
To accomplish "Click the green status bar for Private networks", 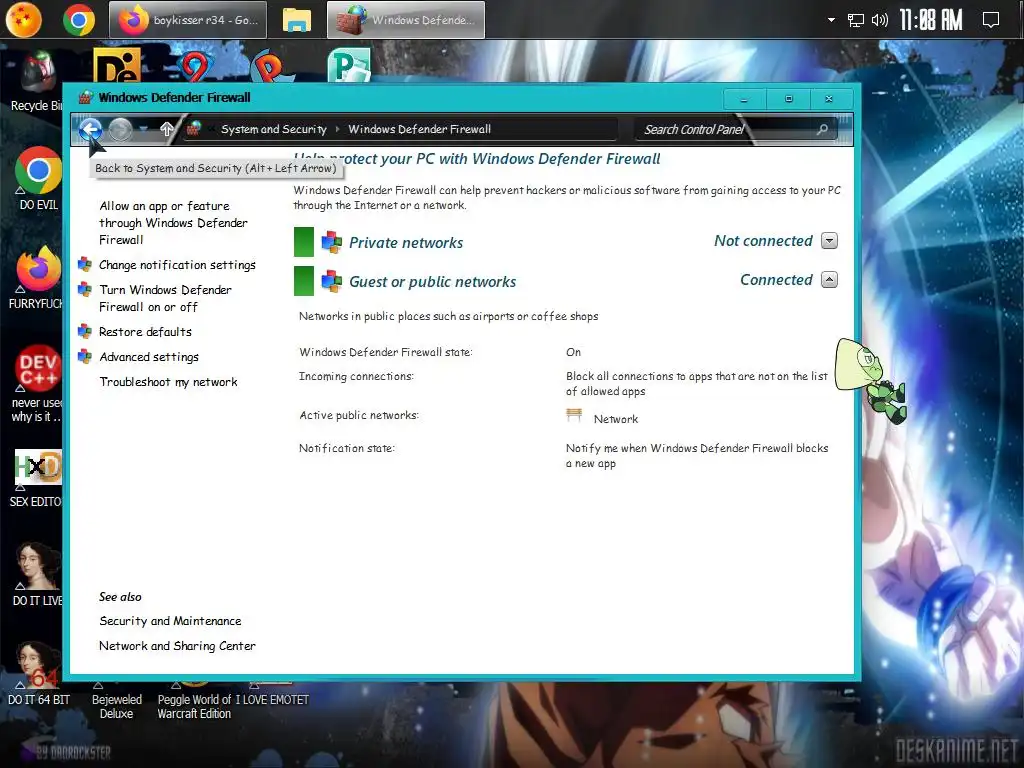I will (304, 242).
